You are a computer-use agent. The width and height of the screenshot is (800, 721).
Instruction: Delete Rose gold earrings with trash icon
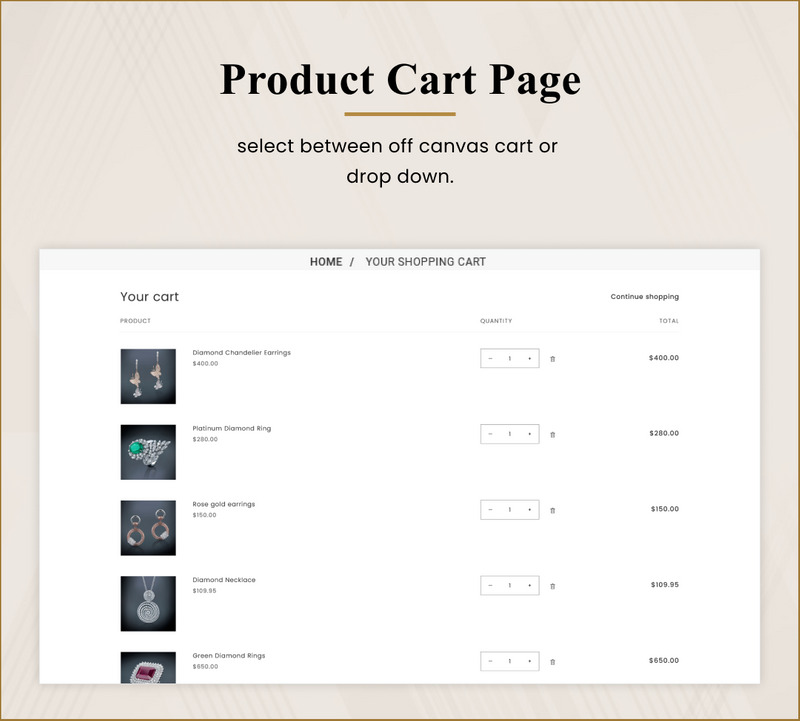552,509
